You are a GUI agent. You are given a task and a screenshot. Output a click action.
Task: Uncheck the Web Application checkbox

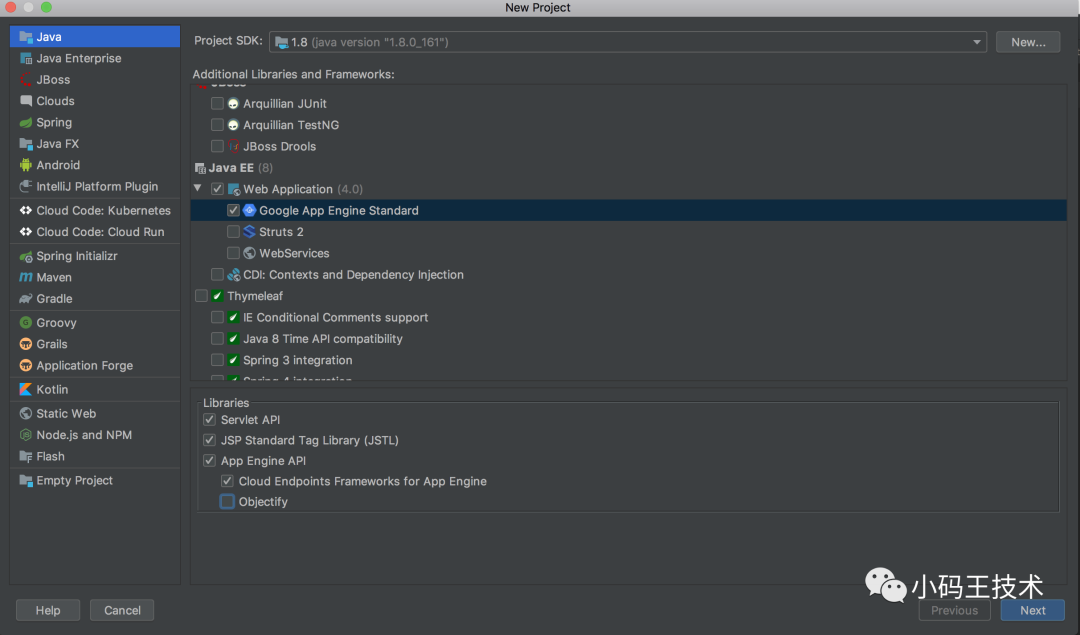point(217,189)
